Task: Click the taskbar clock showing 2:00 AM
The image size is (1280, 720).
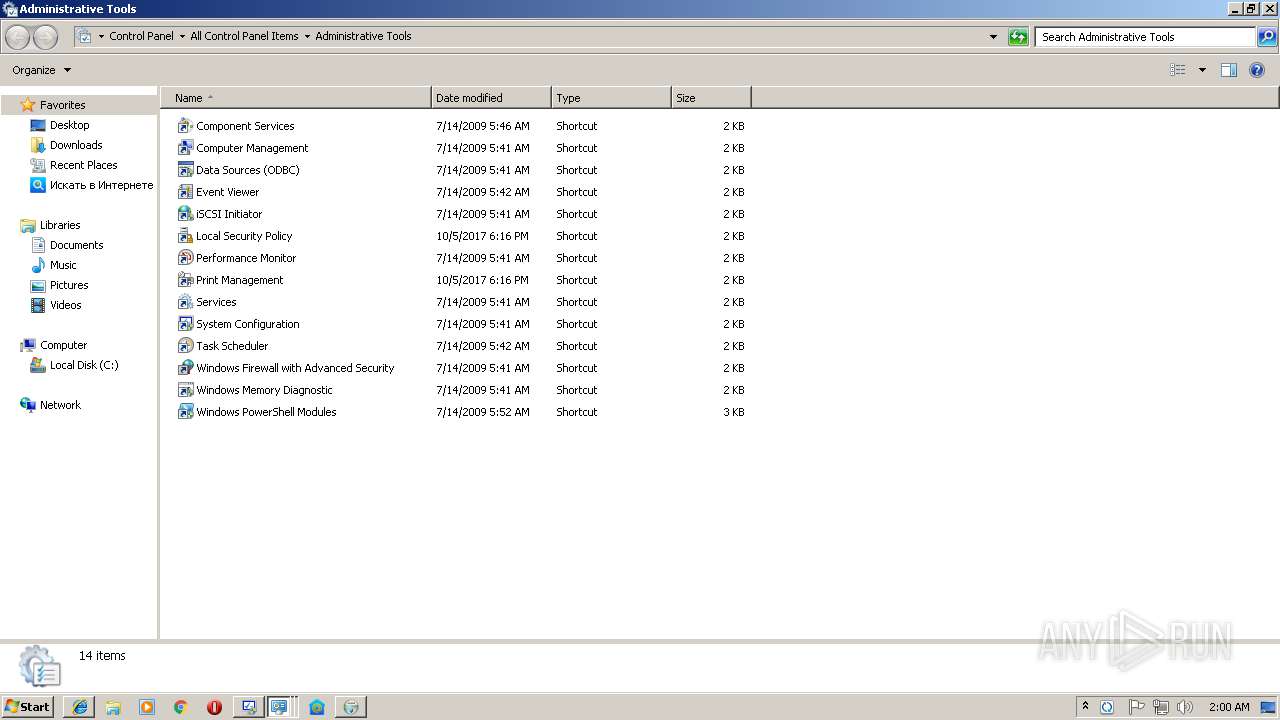Action: coord(1229,707)
